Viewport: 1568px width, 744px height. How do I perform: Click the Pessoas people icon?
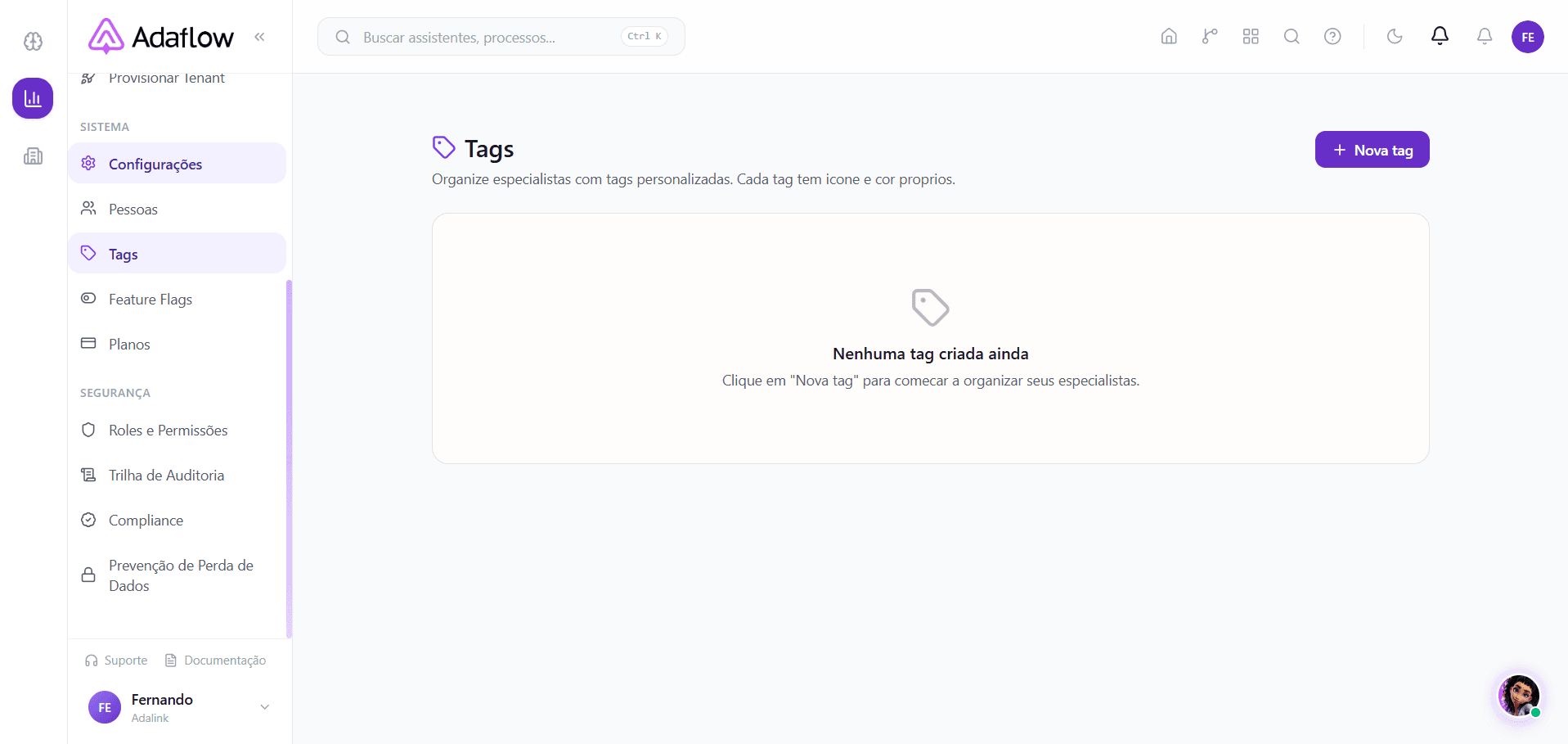point(88,208)
